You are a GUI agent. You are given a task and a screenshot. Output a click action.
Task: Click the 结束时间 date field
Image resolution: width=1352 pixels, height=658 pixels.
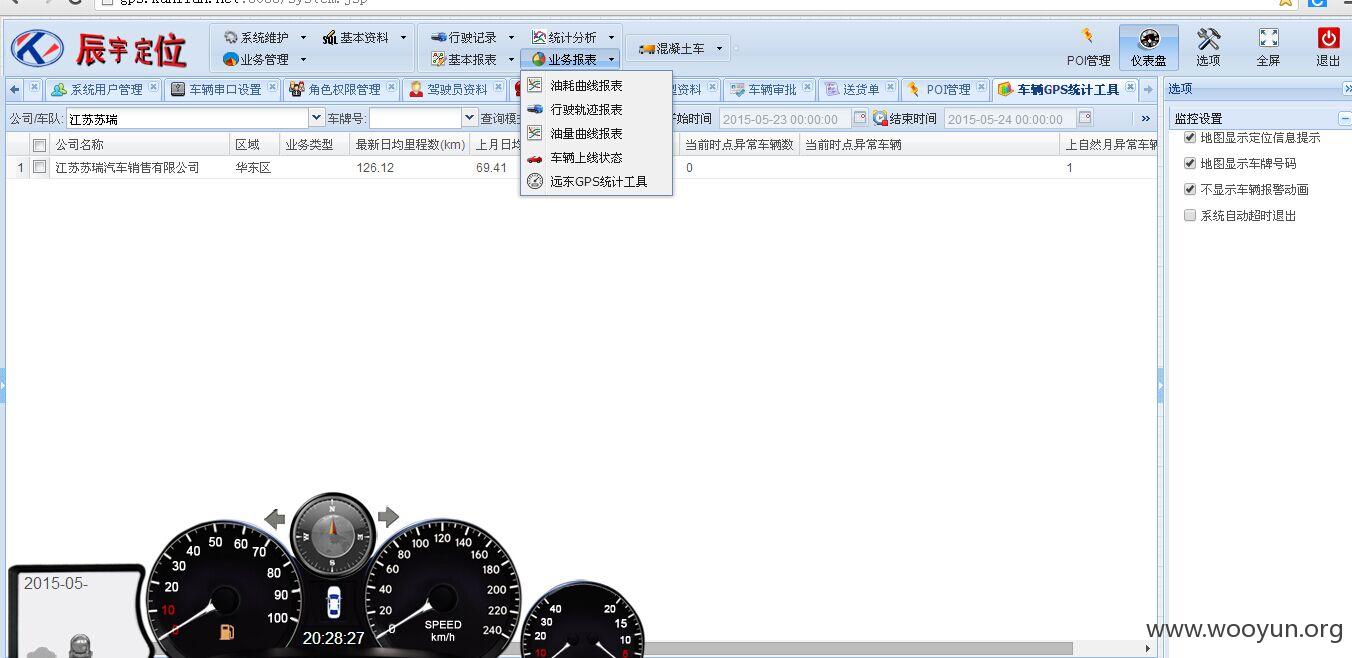(1009, 119)
